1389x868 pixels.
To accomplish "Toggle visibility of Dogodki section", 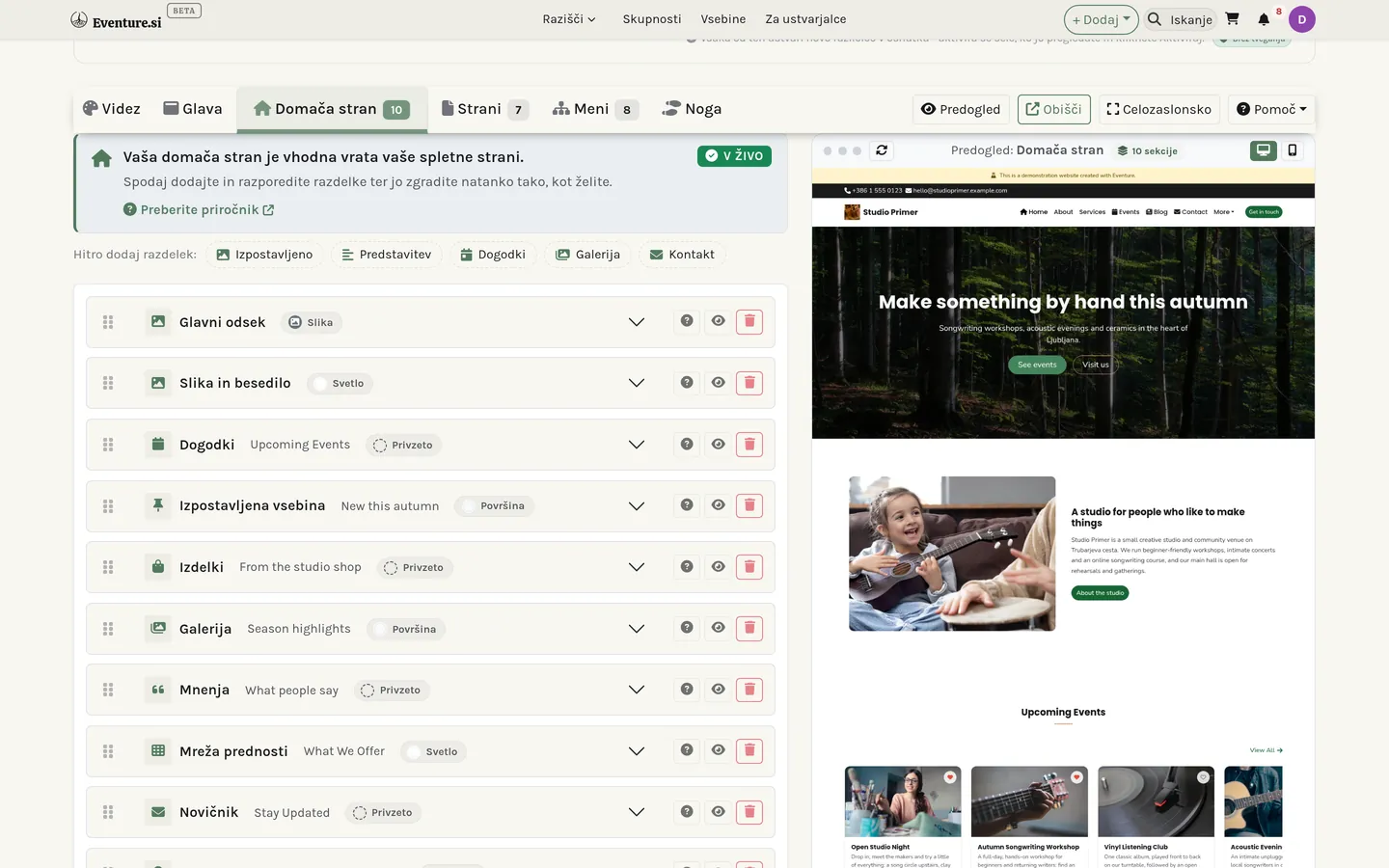I will (719, 444).
